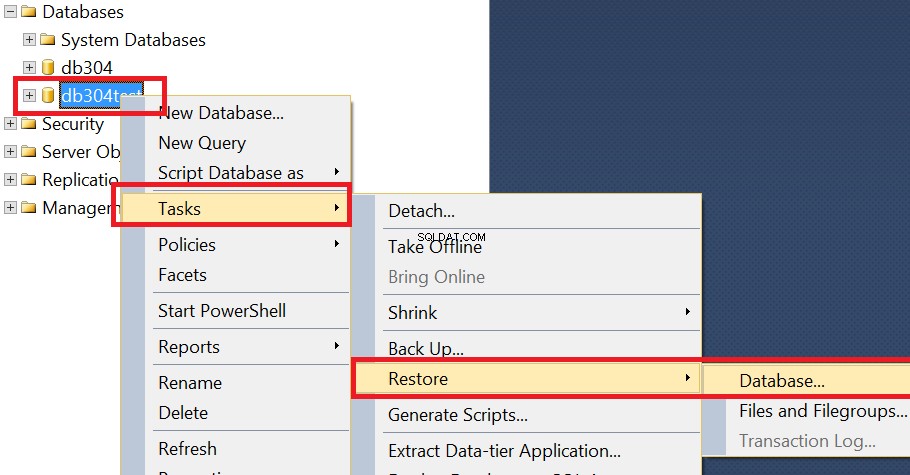
Task: Collapse the Databases folder node
Action: click(x=10, y=12)
